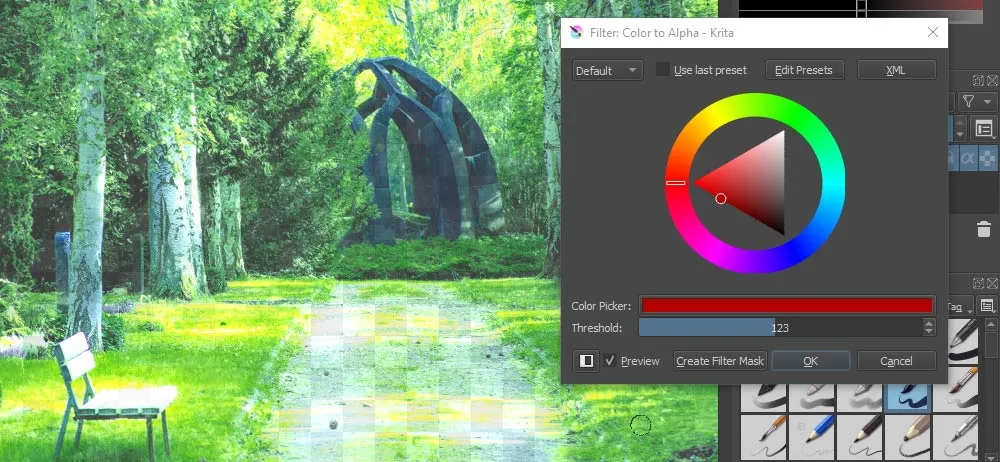The width and height of the screenshot is (1000, 462).
Task: Open the layers docker view options icon
Action: tap(985, 130)
